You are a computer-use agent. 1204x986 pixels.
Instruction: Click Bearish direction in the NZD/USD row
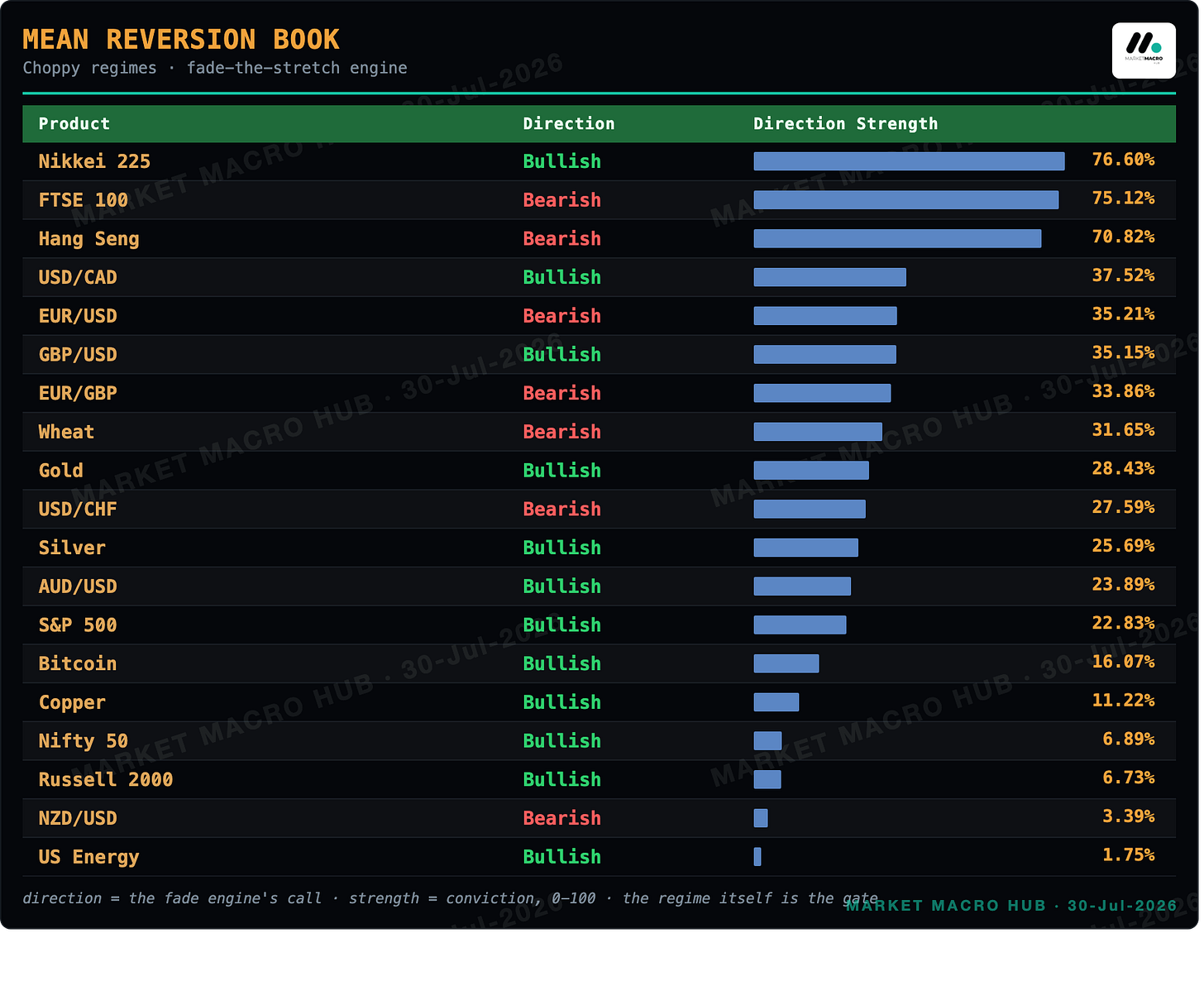tap(562, 818)
